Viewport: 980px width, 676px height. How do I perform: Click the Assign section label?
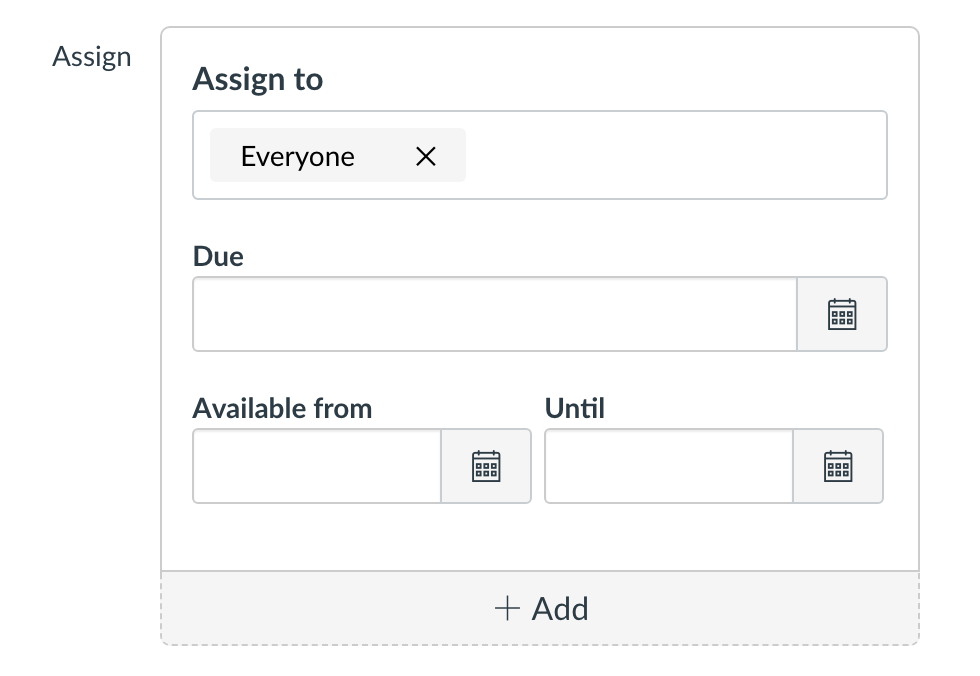(x=92, y=57)
